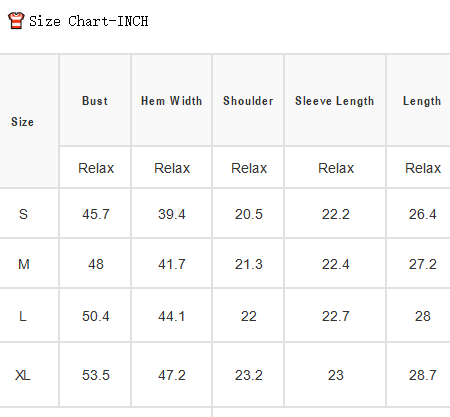Select the Hem Width column header
The height and width of the screenshot is (417, 450).
click(x=172, y=101)
